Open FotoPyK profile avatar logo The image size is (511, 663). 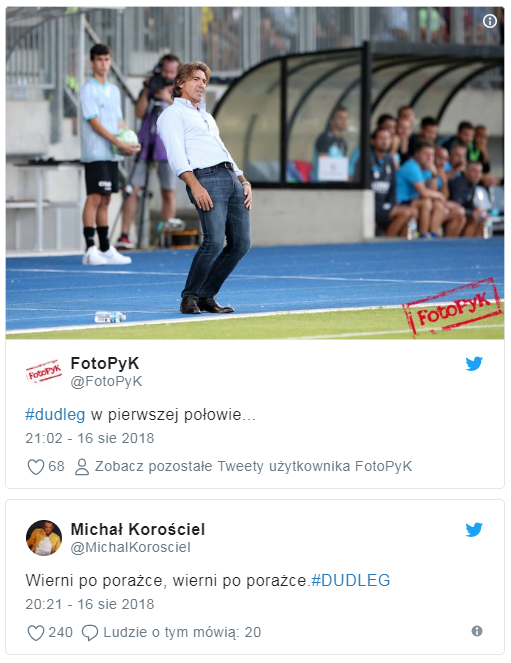tap(44, 372)
